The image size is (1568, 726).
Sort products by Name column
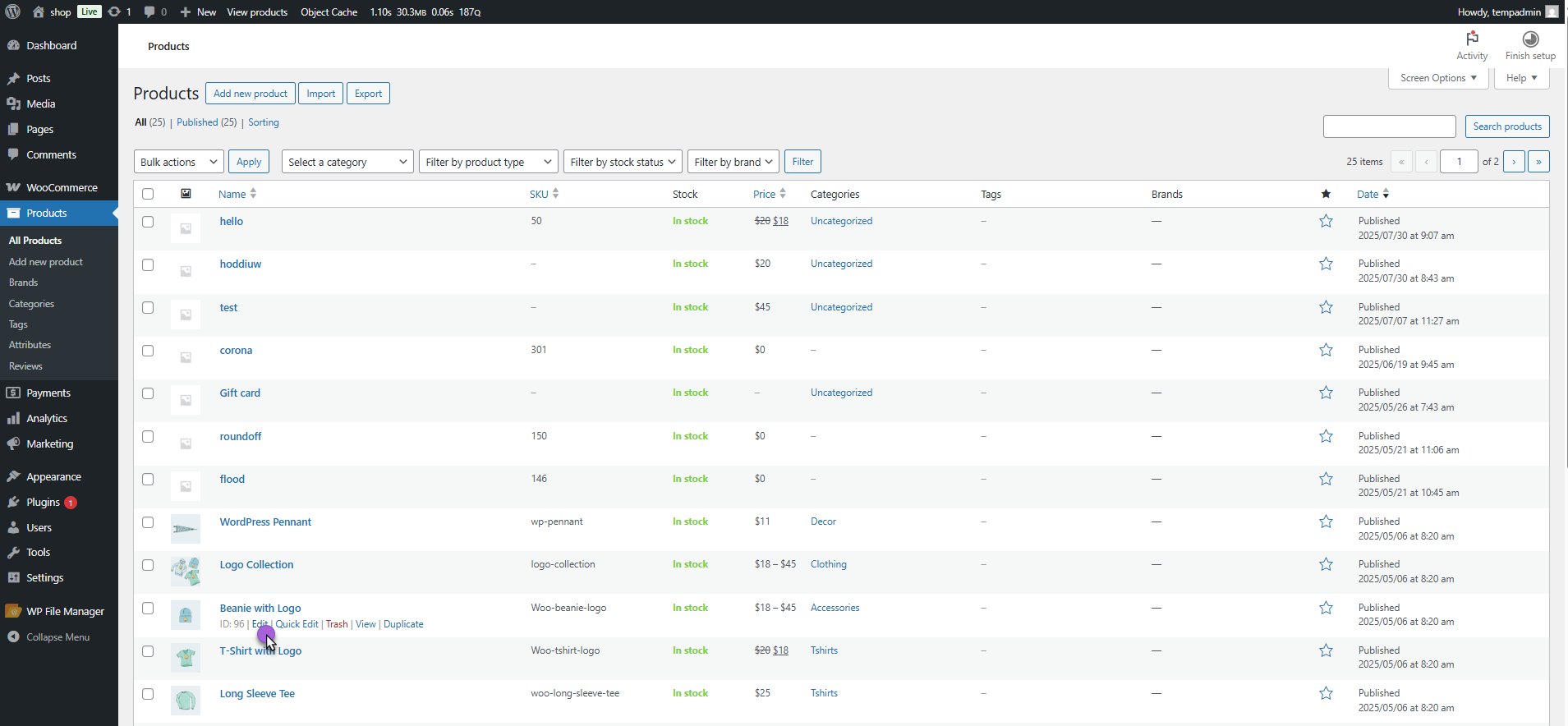click(x=237, y=194)
